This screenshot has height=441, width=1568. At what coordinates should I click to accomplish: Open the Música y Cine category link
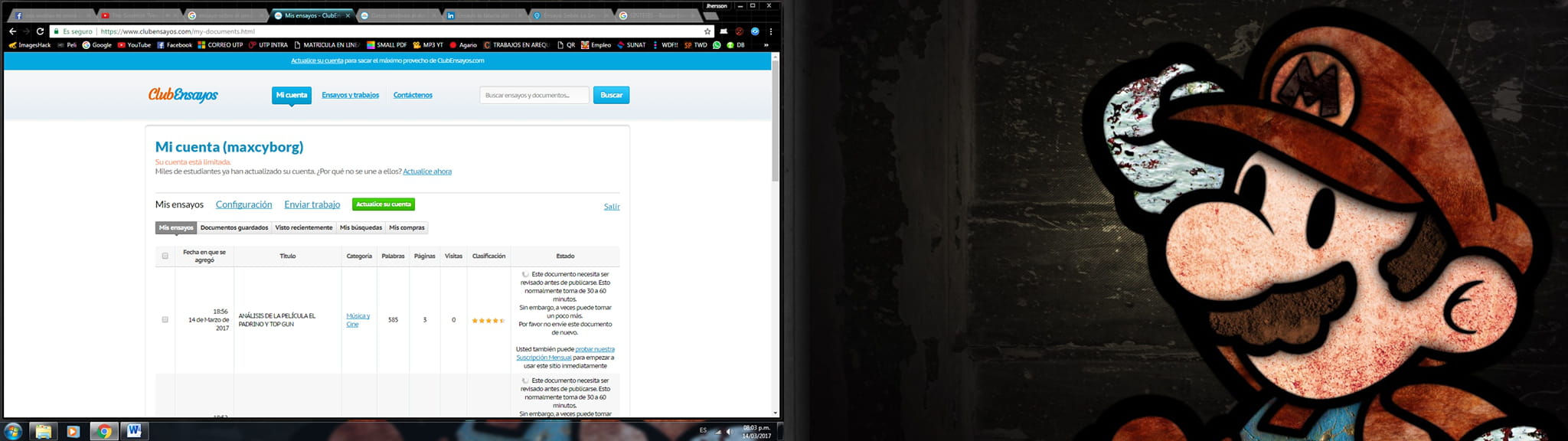point(358,320)
